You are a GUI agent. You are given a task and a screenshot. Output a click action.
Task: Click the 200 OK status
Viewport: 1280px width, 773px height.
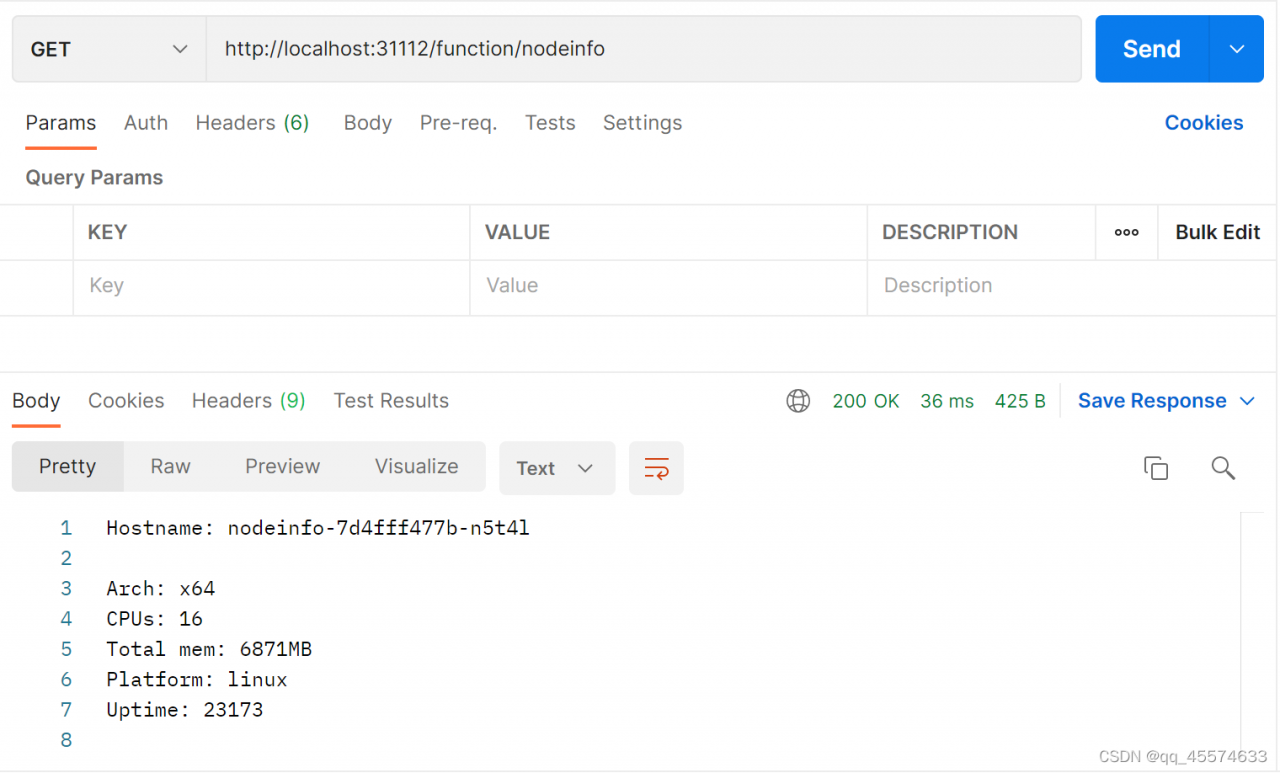click(866, 401)
